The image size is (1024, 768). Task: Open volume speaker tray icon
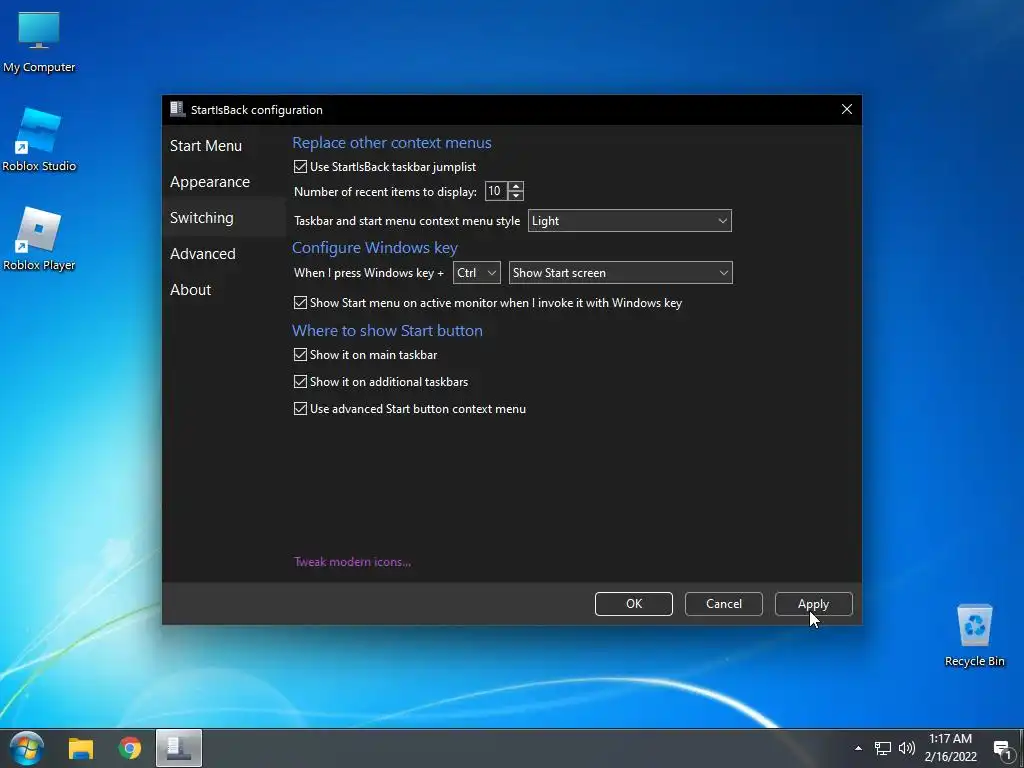click(x=906, y=748)
